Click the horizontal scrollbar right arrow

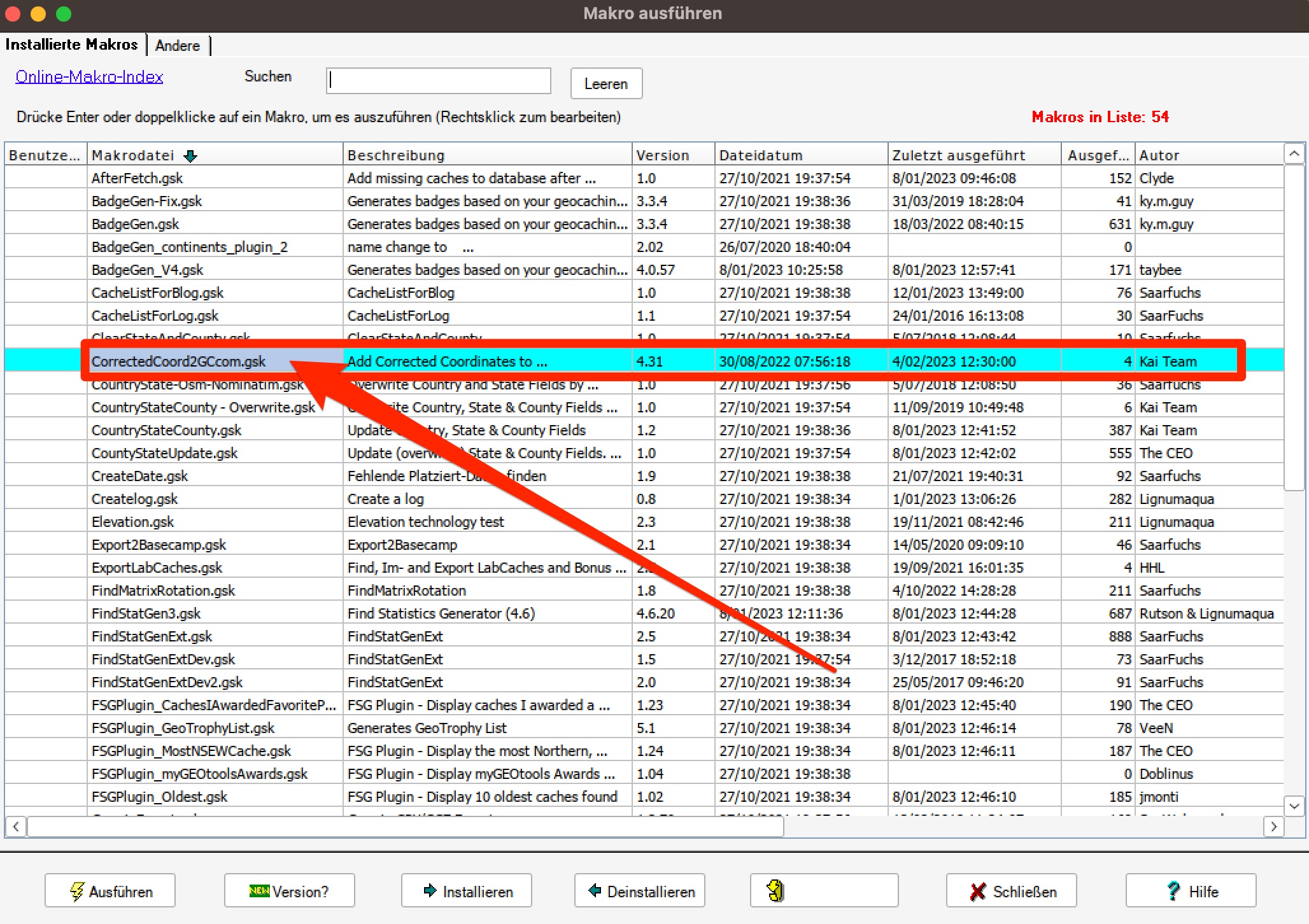coord(1273,827)
